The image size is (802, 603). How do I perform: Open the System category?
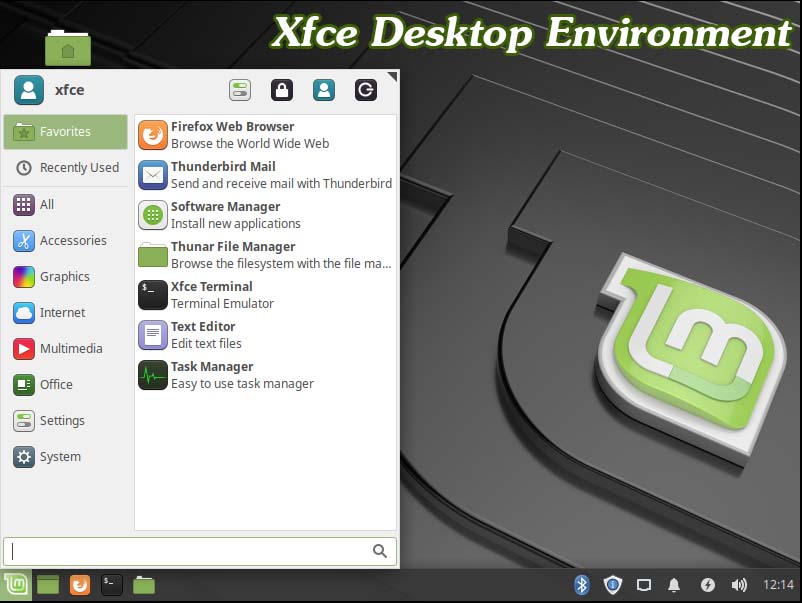(65, 457)
